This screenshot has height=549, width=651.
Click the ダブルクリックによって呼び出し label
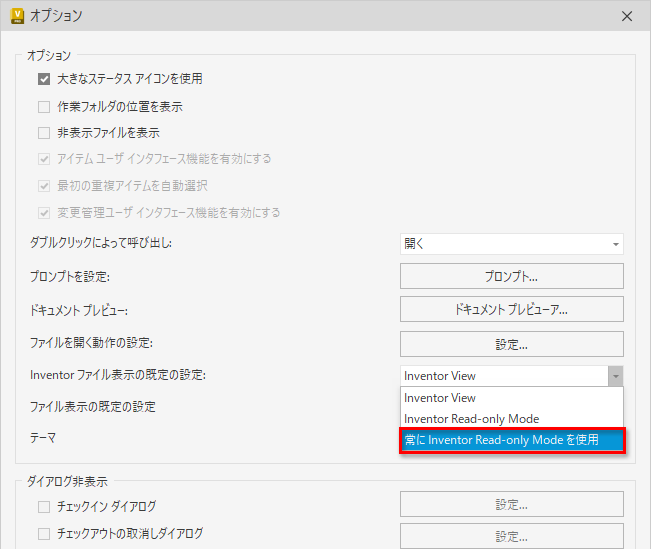(x=101, y=243)
